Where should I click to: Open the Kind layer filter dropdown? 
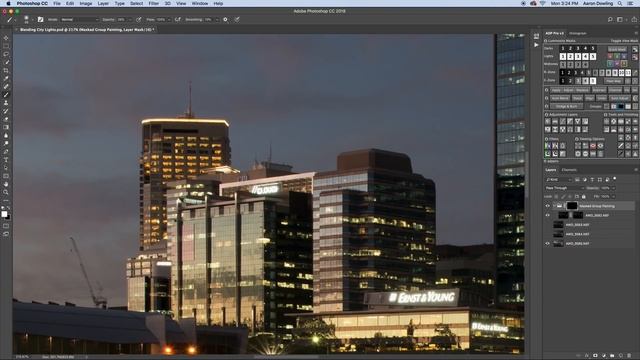558,180
